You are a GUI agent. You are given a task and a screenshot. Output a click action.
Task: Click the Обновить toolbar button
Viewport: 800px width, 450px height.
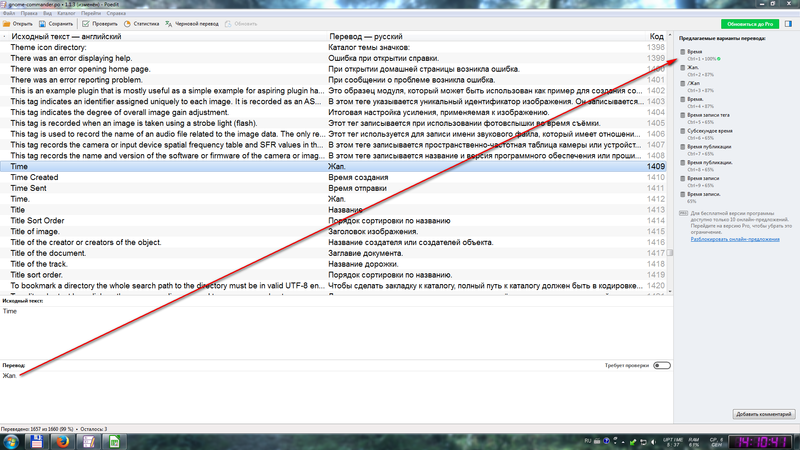(x=241, y=24)
